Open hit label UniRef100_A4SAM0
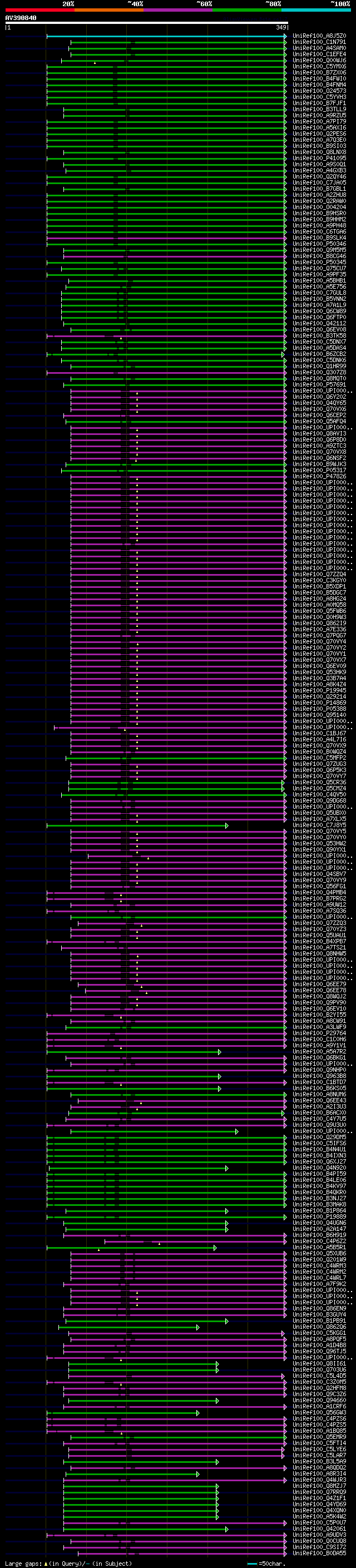The image size is (356, 1568). point(319,48)
